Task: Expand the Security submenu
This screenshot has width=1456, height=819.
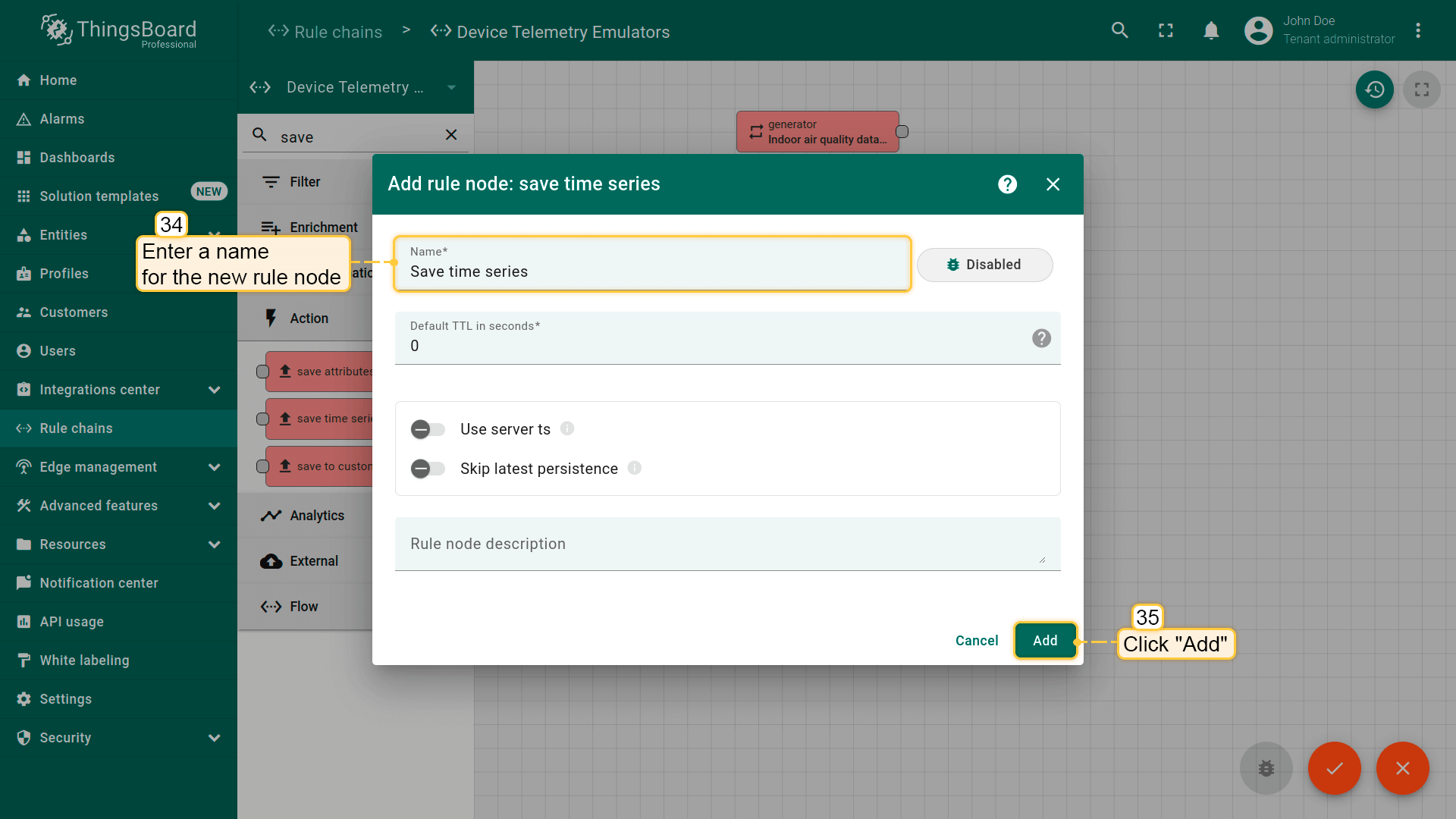Action: (x=214, y=738)
